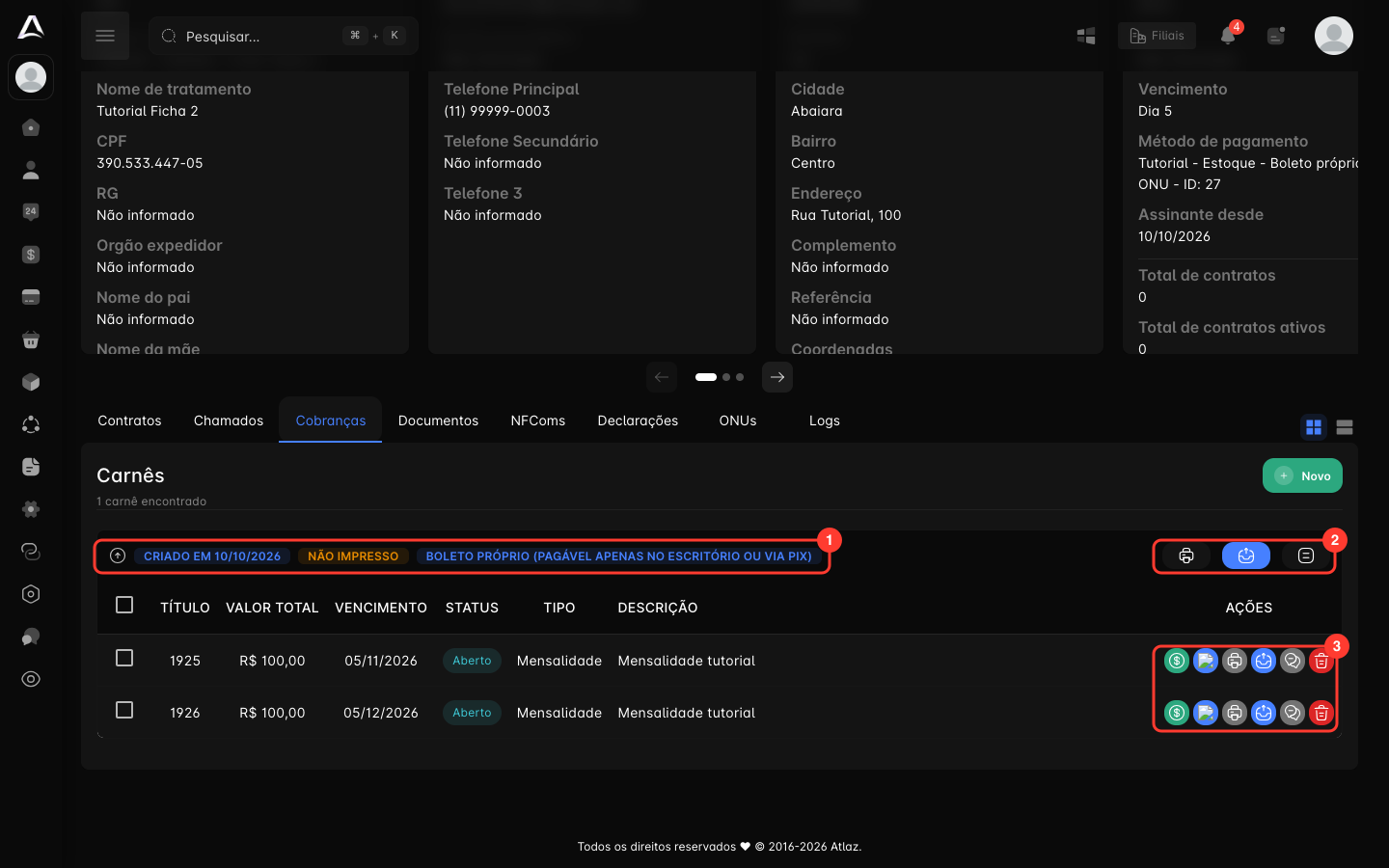Screen dimensions: 1389x868
Task: Open the cube stock icon in the sidebar
Action: pyautogui.click(x=31, y=382)
